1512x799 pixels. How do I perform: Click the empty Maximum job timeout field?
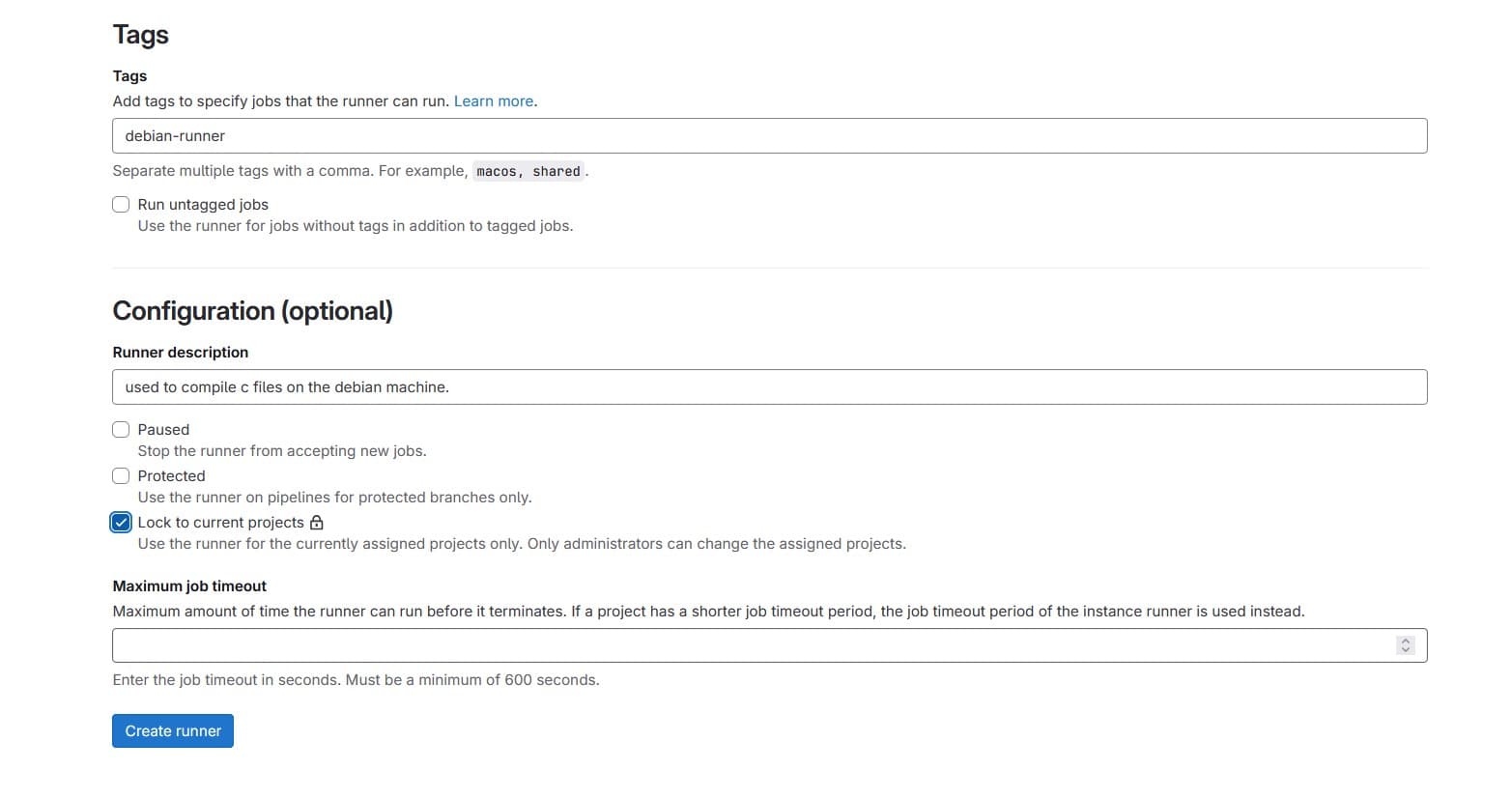click(769, 645)
